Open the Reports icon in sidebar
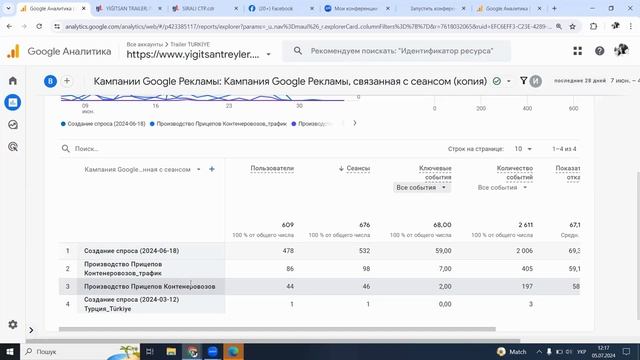This screenshot has width=640, height=360. click(x=13, y=102)
